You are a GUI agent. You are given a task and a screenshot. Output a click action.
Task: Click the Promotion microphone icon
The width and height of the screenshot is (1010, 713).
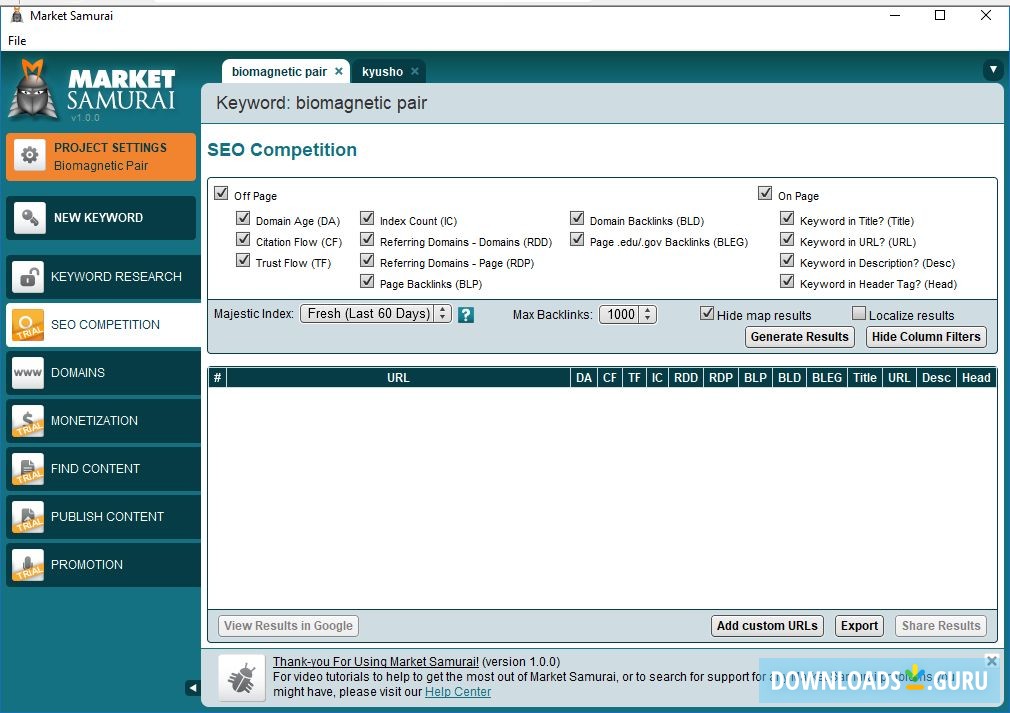click(x=28, y=565)
